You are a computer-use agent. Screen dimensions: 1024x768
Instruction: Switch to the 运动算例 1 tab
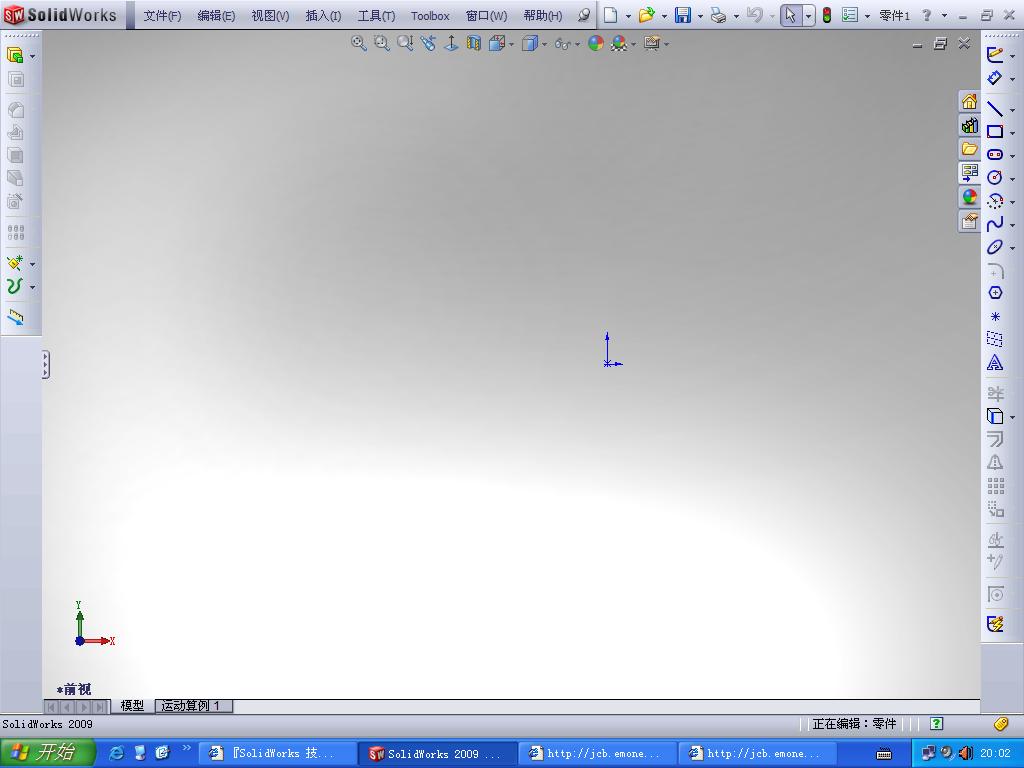(x=193, y=705)
